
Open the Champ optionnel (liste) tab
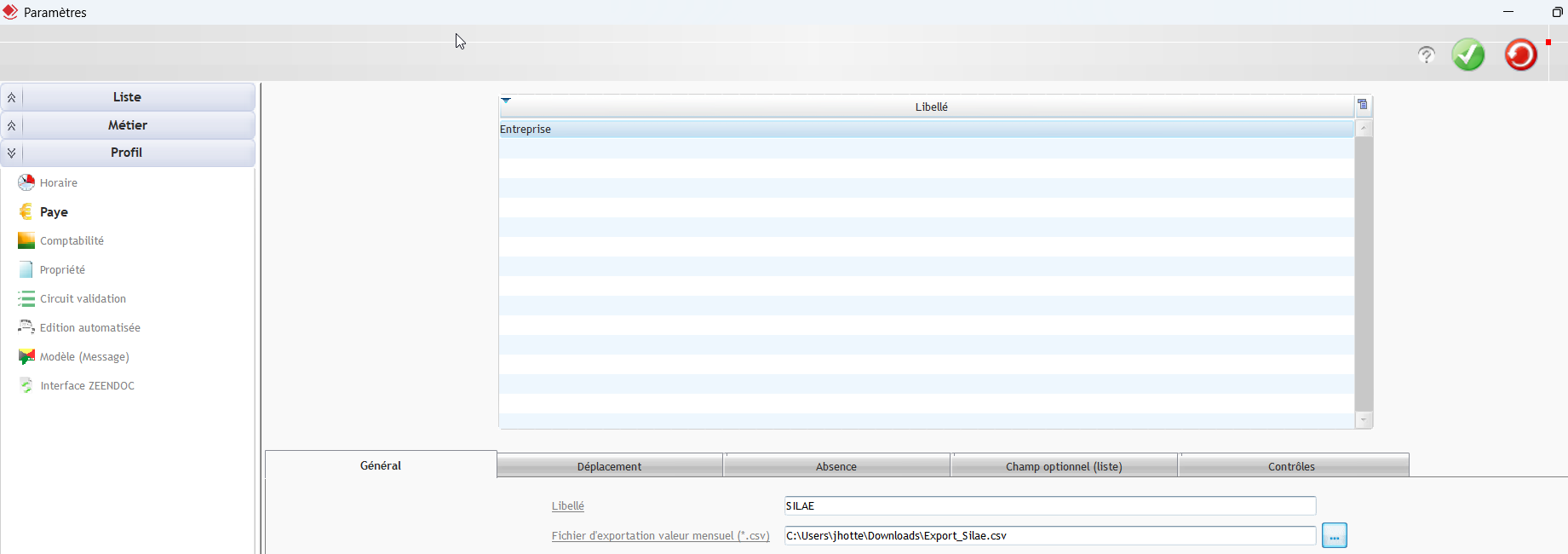tap(1063, 466)
